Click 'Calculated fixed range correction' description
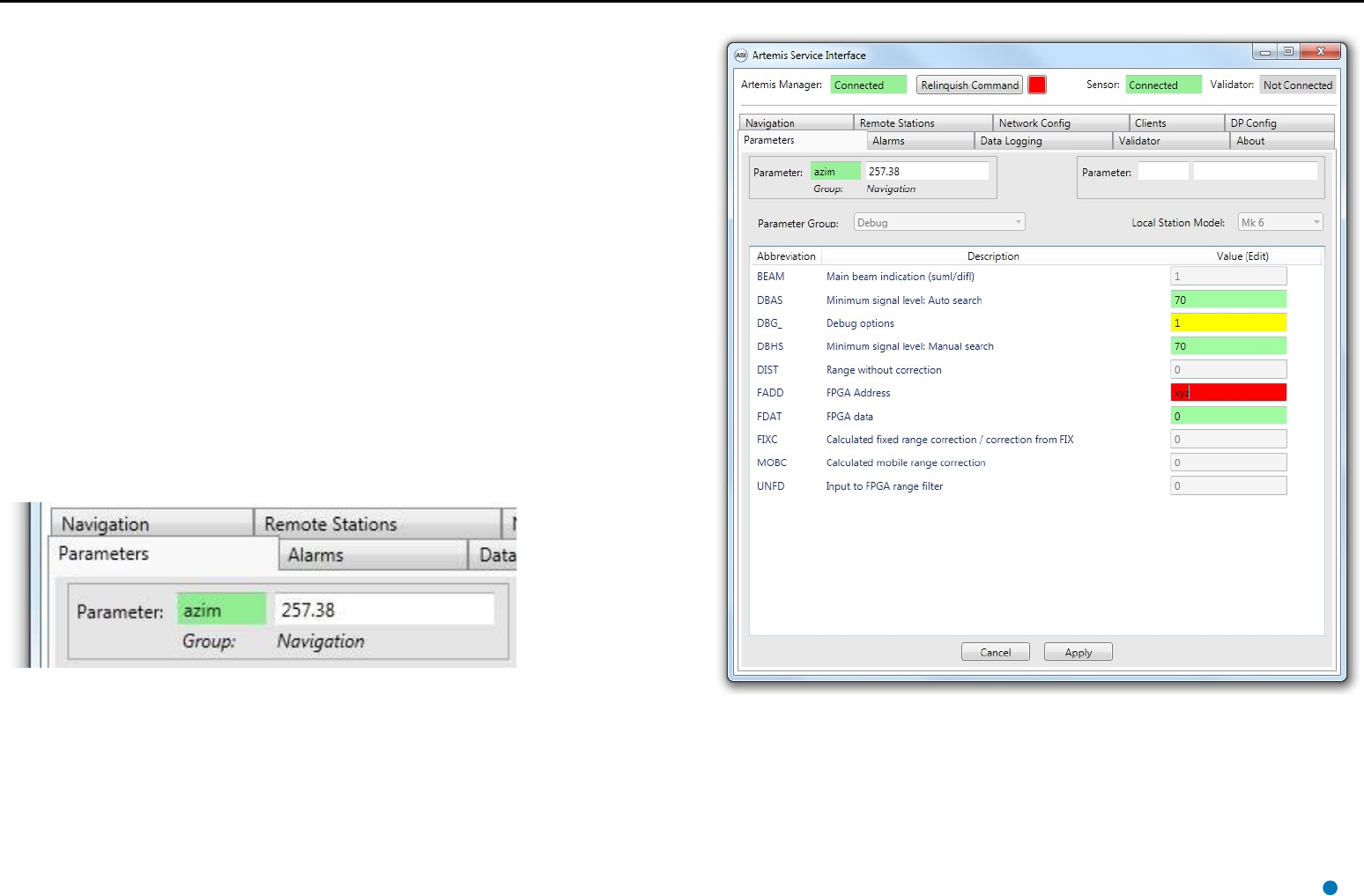 [x=949, y=440]
